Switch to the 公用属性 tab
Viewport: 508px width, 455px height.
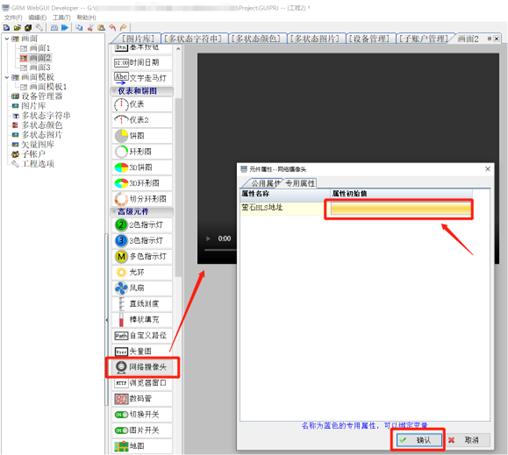265,183
